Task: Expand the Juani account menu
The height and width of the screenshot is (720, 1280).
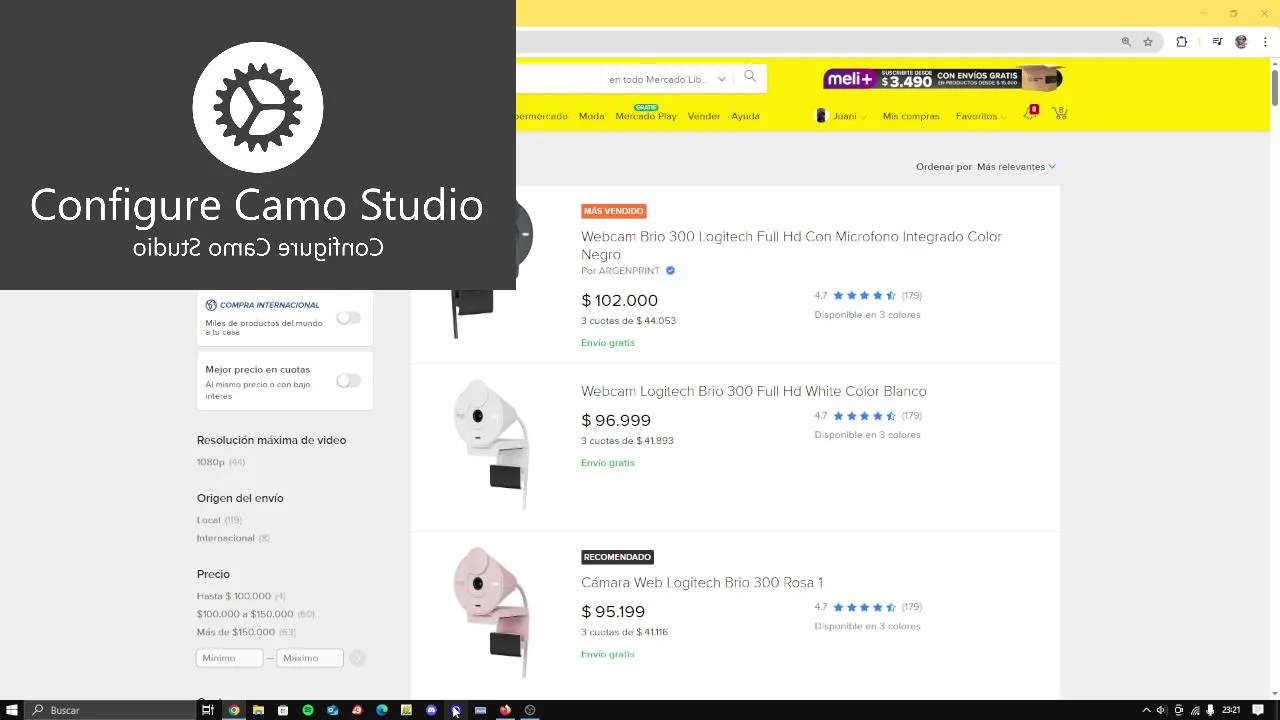Action: tap(842, 116)
